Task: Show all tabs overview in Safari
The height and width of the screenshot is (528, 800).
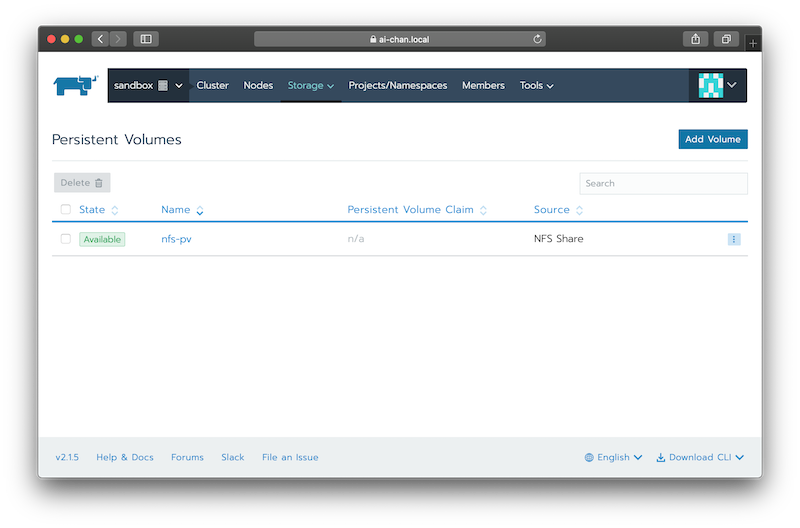Action: [726, 39]
